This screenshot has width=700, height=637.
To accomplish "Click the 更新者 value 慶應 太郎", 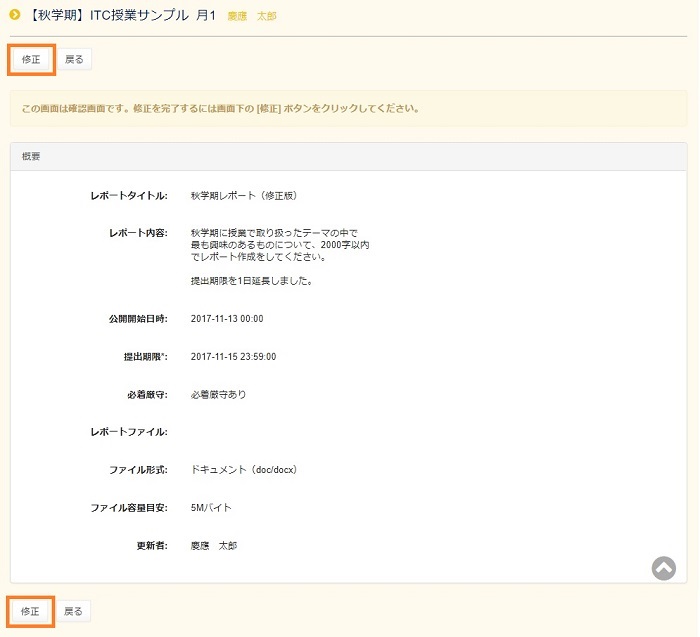I will point(214,545).
